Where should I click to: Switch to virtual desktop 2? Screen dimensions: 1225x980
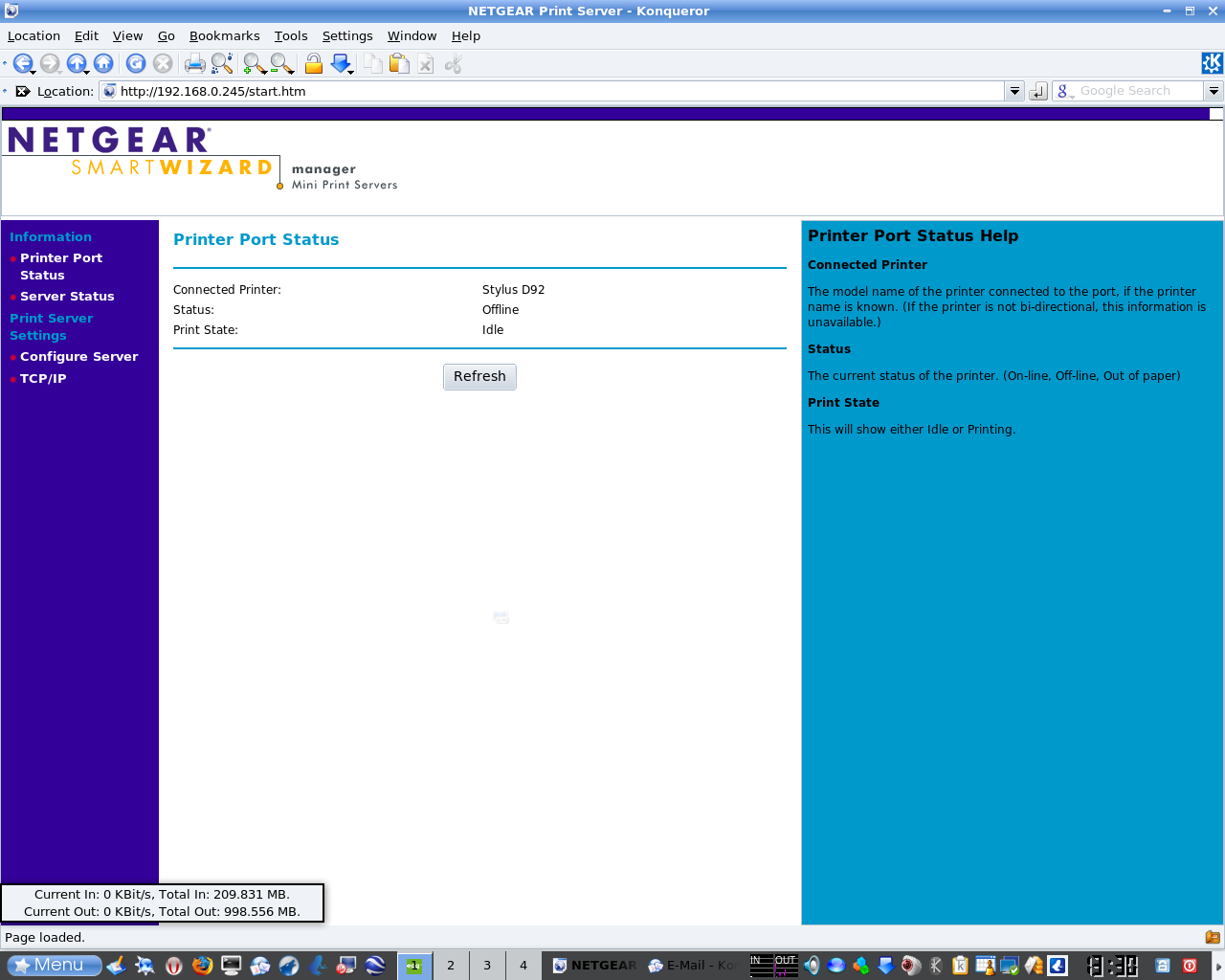tap(451, 966)
